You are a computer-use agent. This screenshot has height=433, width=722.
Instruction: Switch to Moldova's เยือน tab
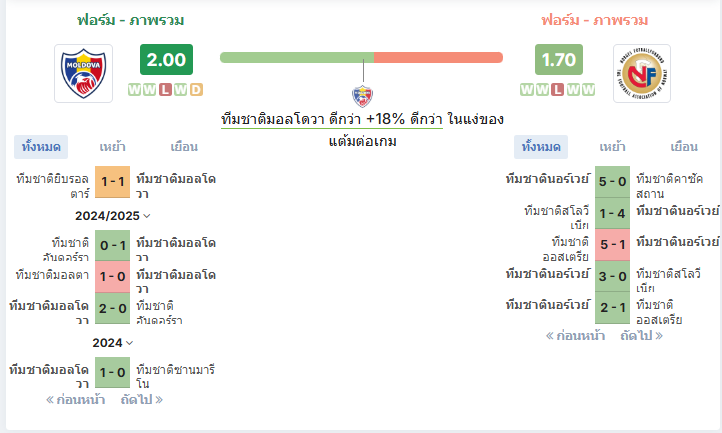184,147
